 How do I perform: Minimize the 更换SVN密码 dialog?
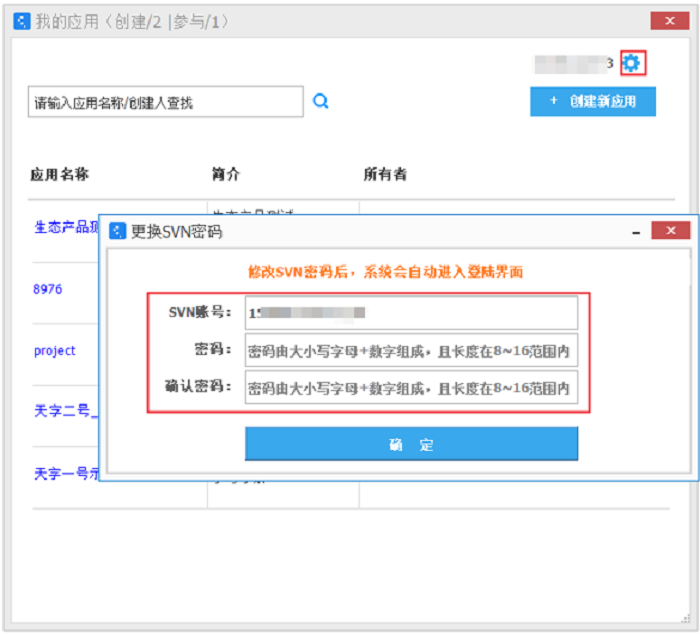click(635, 232)
